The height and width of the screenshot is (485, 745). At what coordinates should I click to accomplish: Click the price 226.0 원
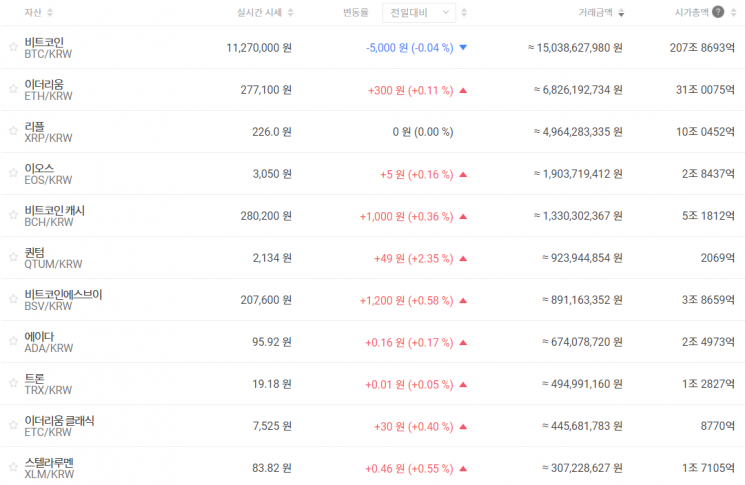[x=272, y=132]
